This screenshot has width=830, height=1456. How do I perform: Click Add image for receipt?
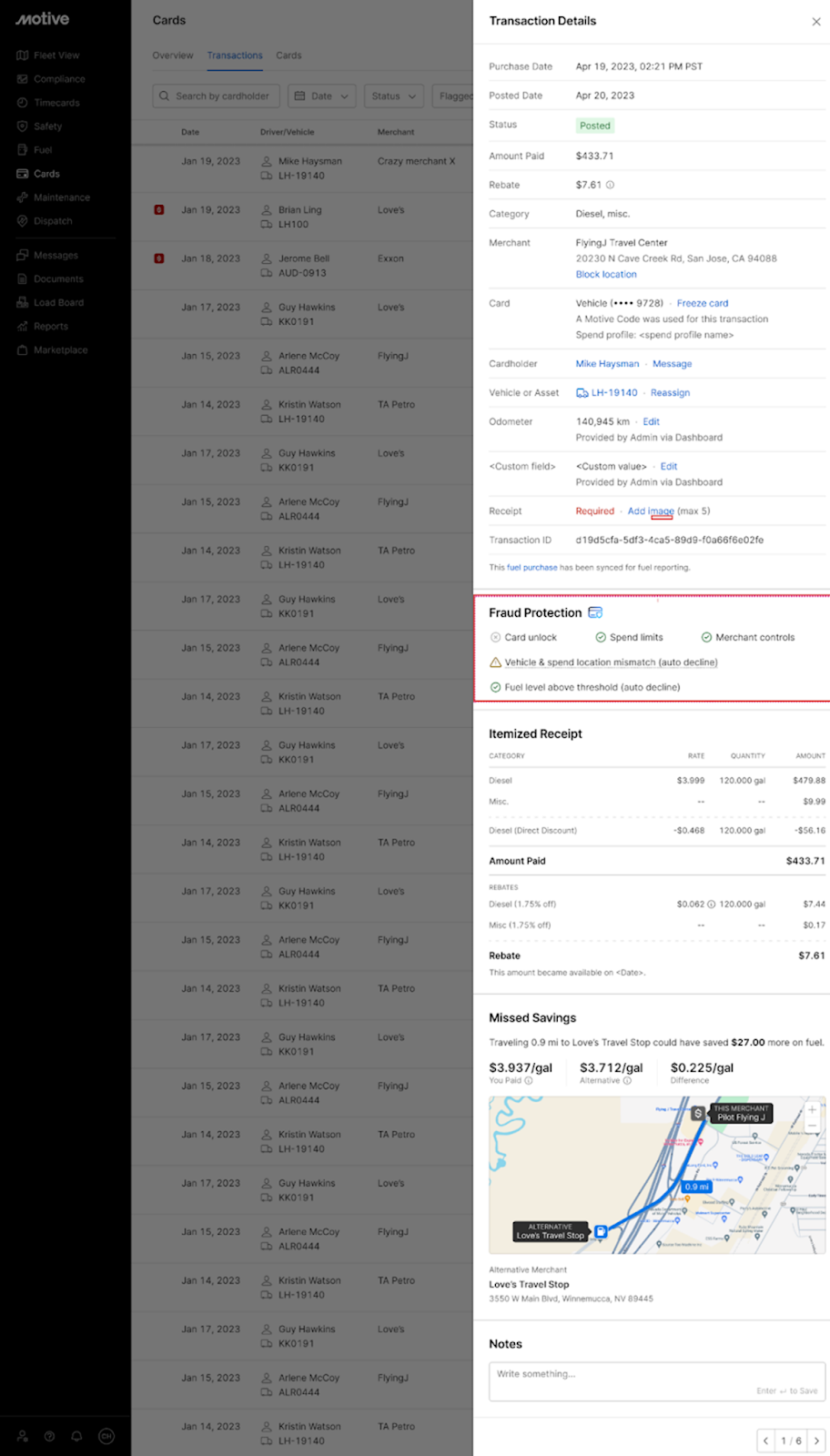[x=651, y=511]
